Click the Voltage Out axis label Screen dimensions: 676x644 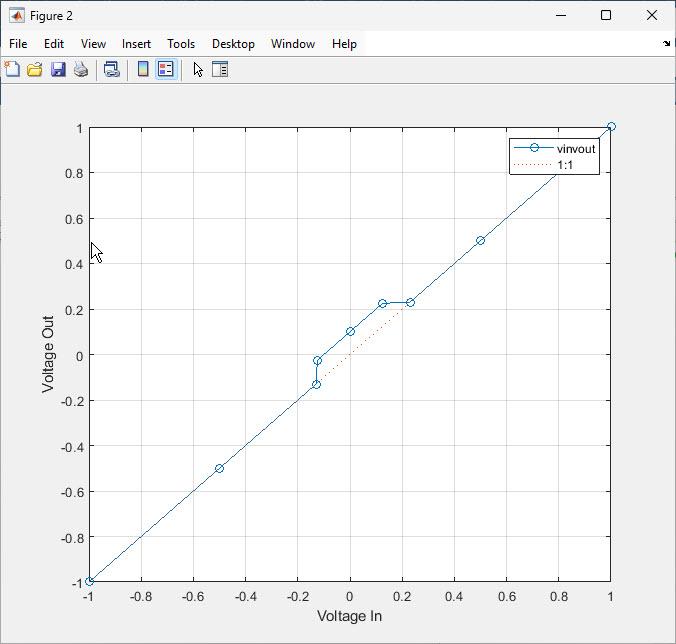click(48, 354)
